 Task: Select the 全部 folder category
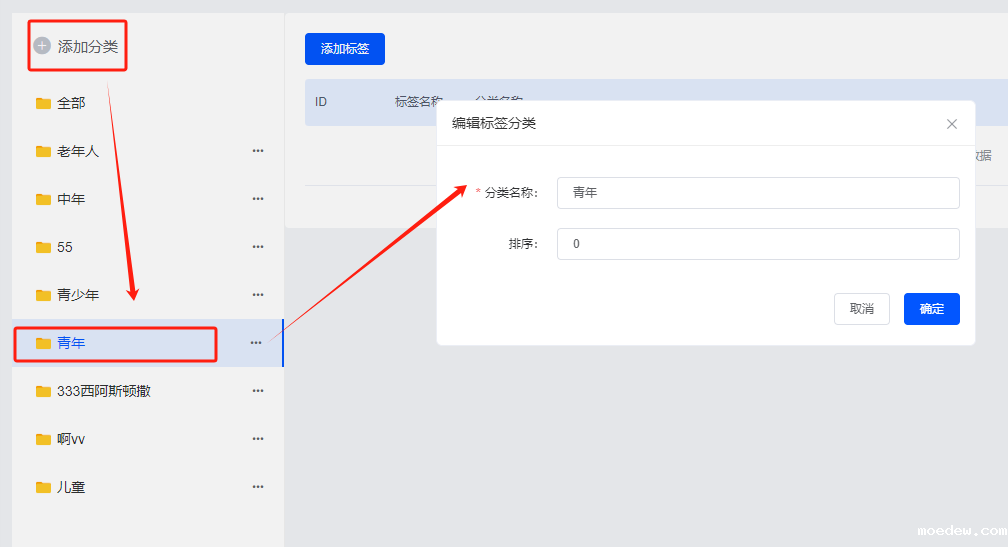[x=70, y=103]
